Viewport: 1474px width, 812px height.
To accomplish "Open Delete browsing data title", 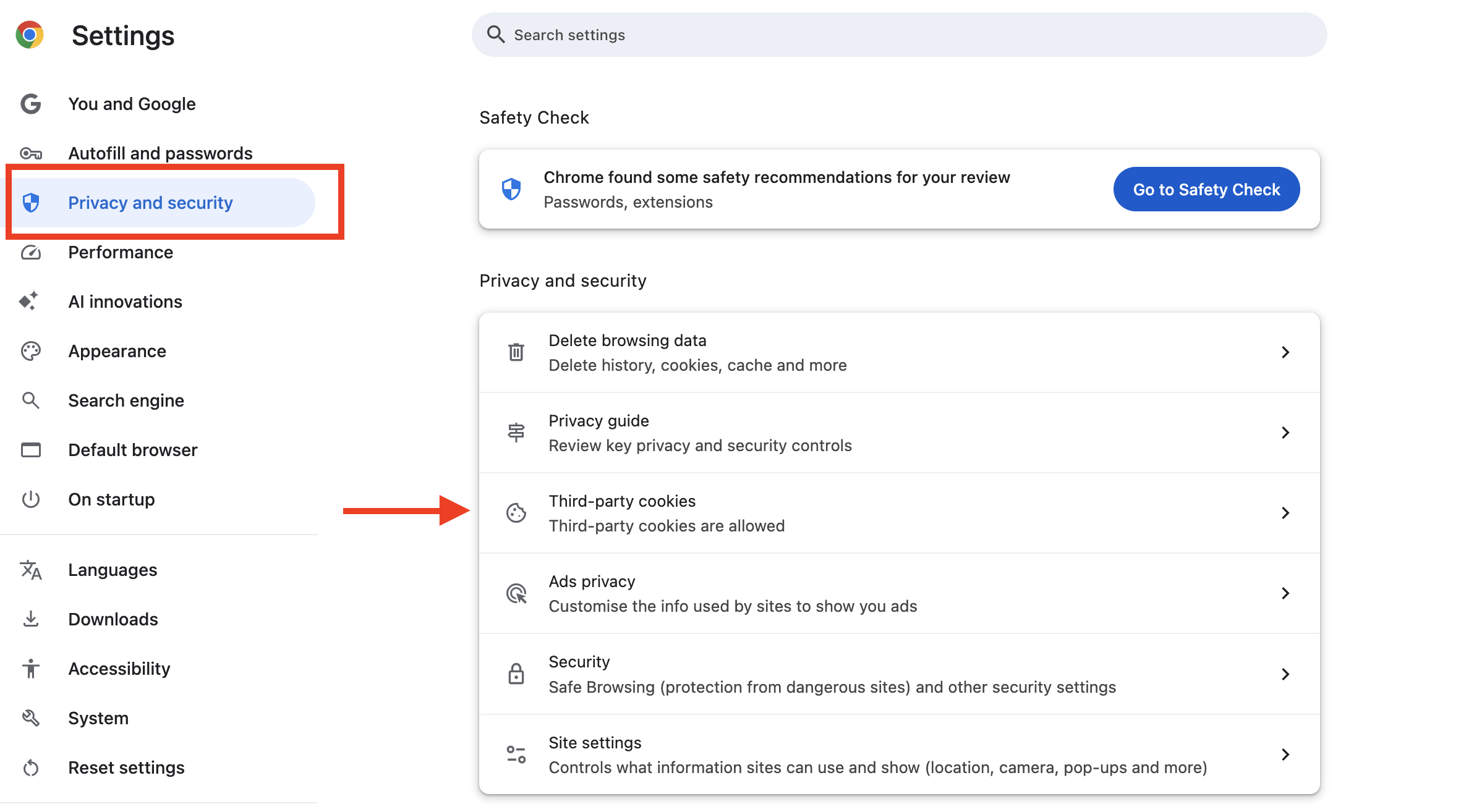I will pos(627,340).
